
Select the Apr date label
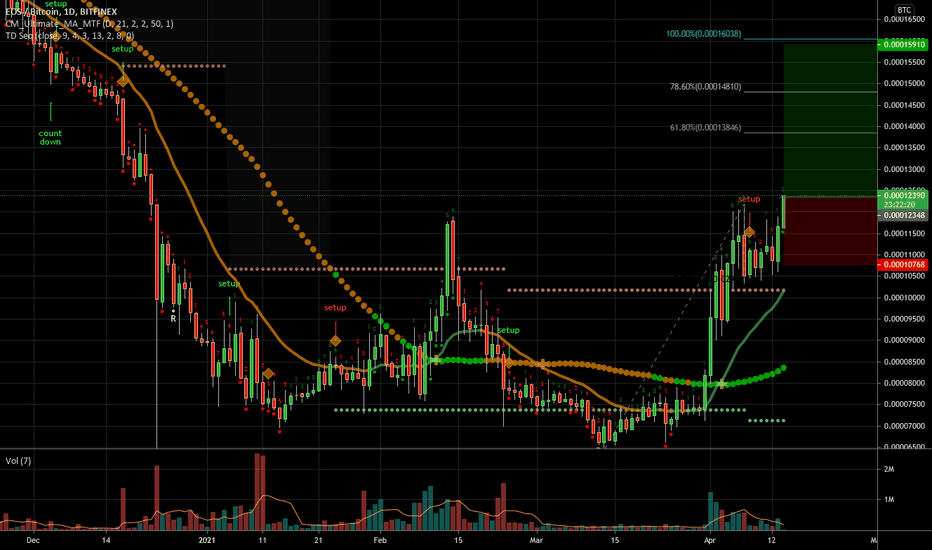[x=709, y=540]
